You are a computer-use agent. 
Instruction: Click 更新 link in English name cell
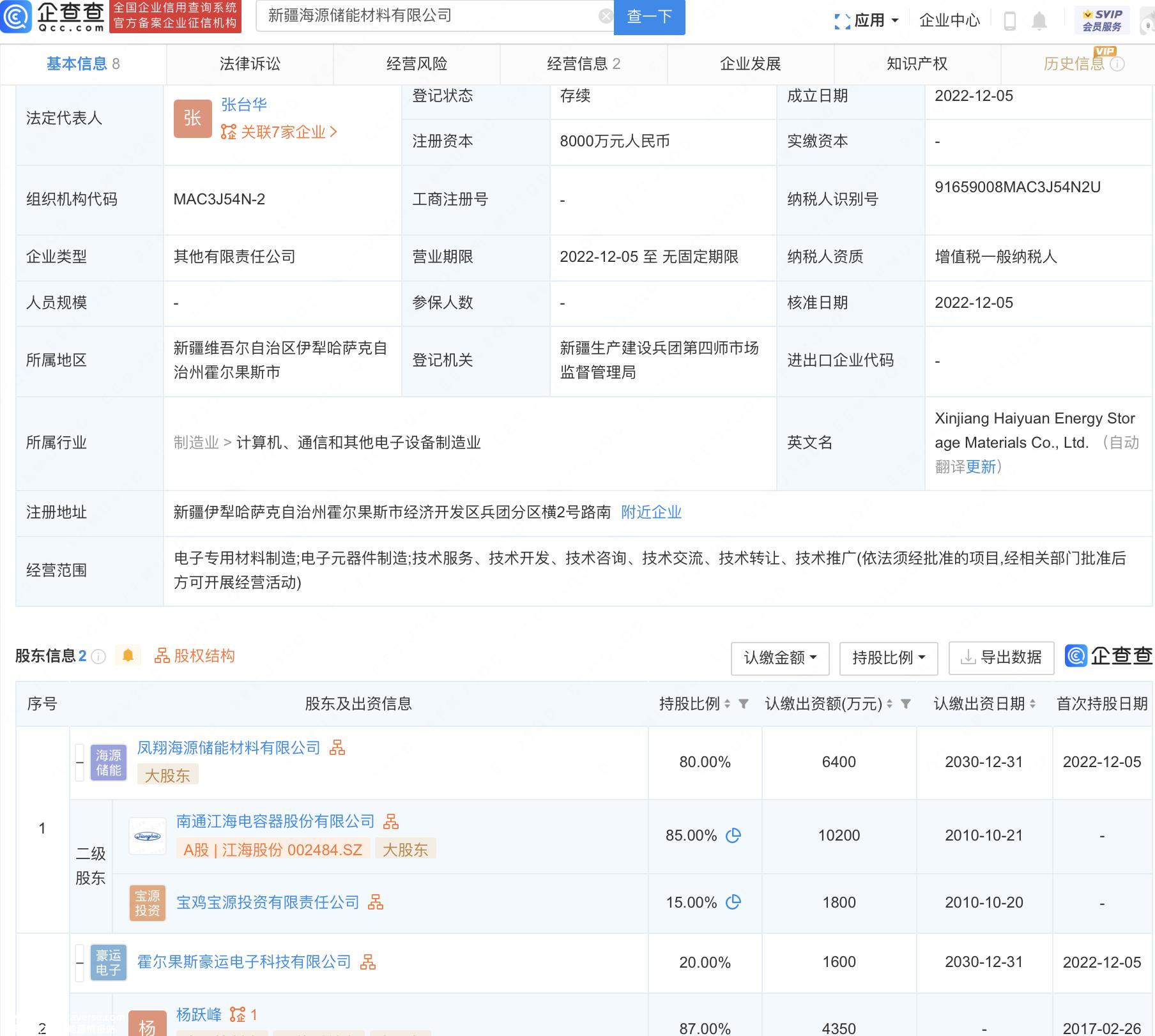981,467
